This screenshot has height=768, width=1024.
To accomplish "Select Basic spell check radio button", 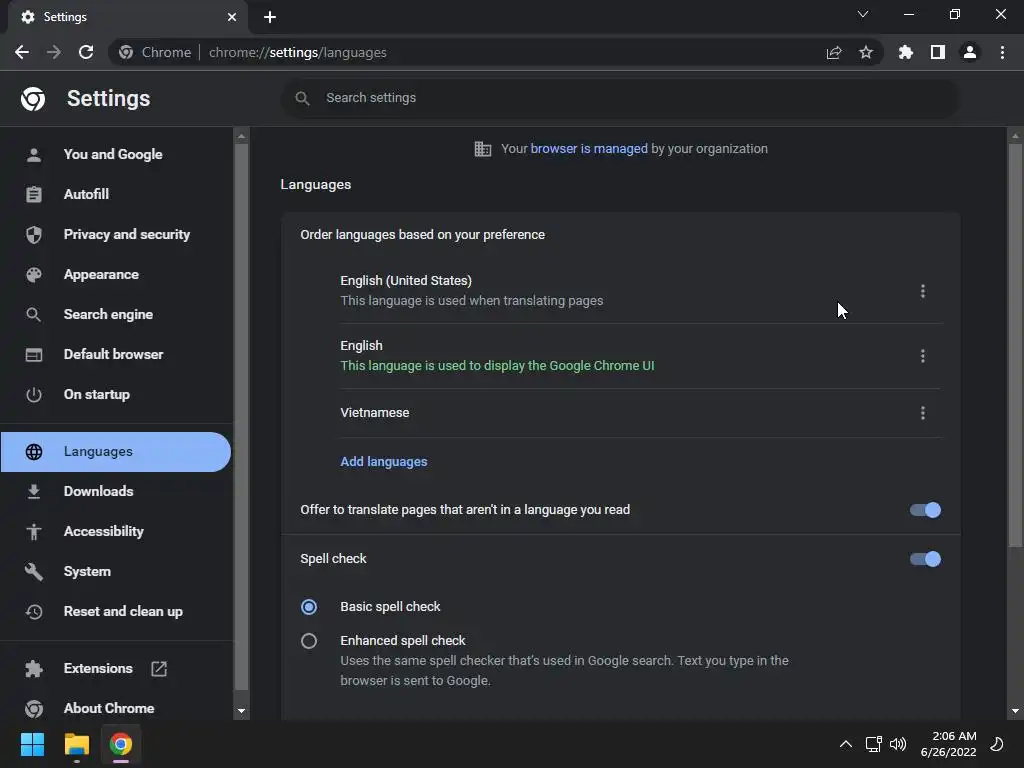I will coord(309,607).
